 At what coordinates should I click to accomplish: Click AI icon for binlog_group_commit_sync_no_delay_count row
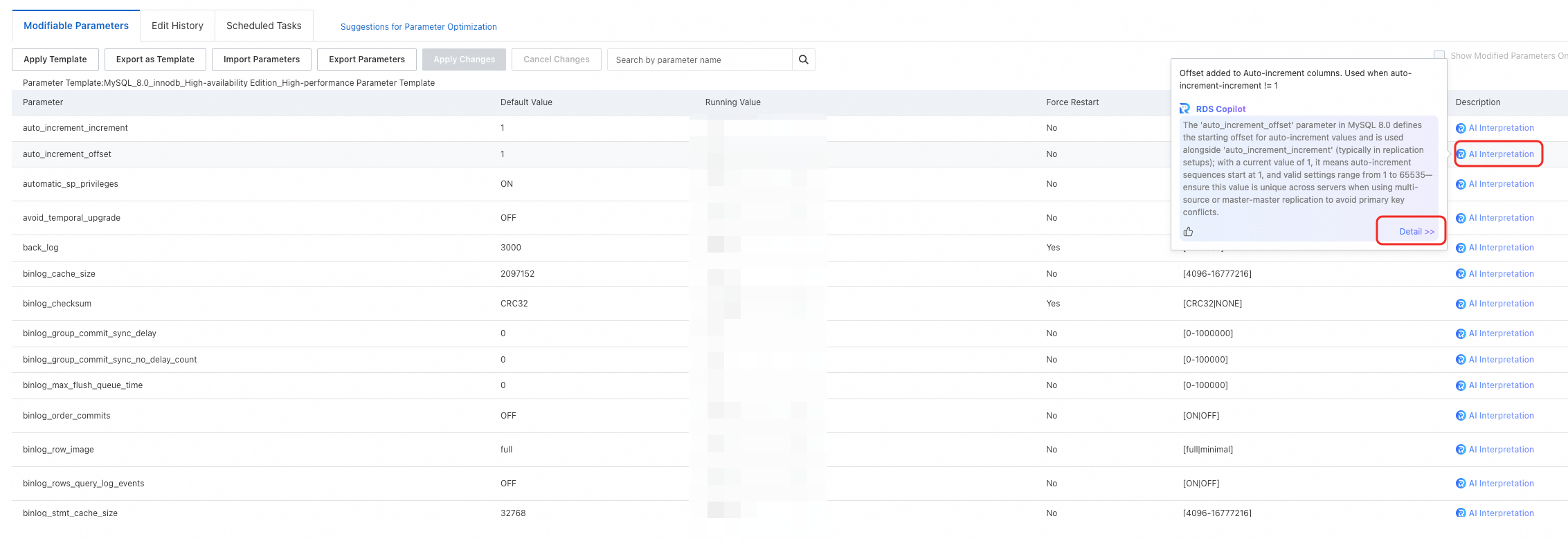pos(1461,360)
